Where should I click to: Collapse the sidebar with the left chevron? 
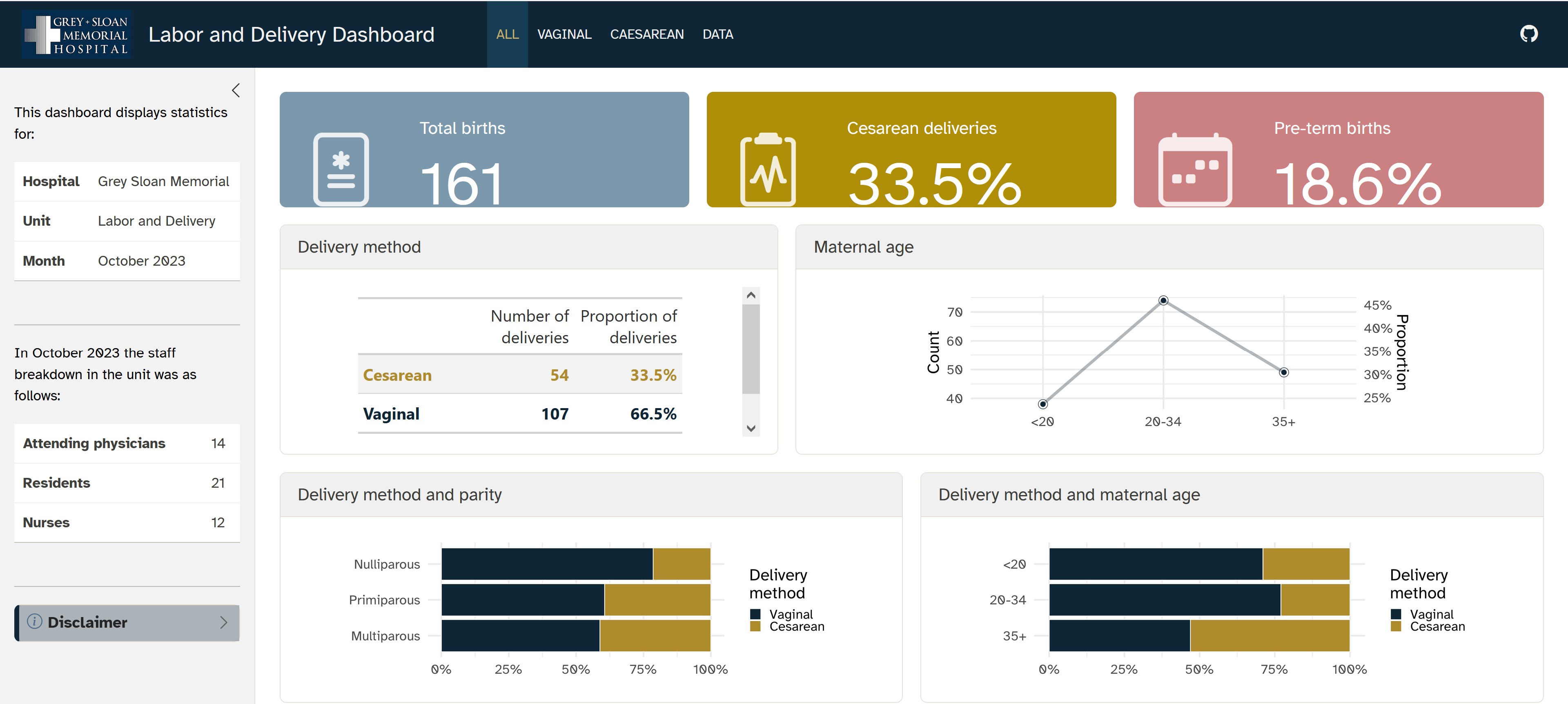tap(236, 91)
